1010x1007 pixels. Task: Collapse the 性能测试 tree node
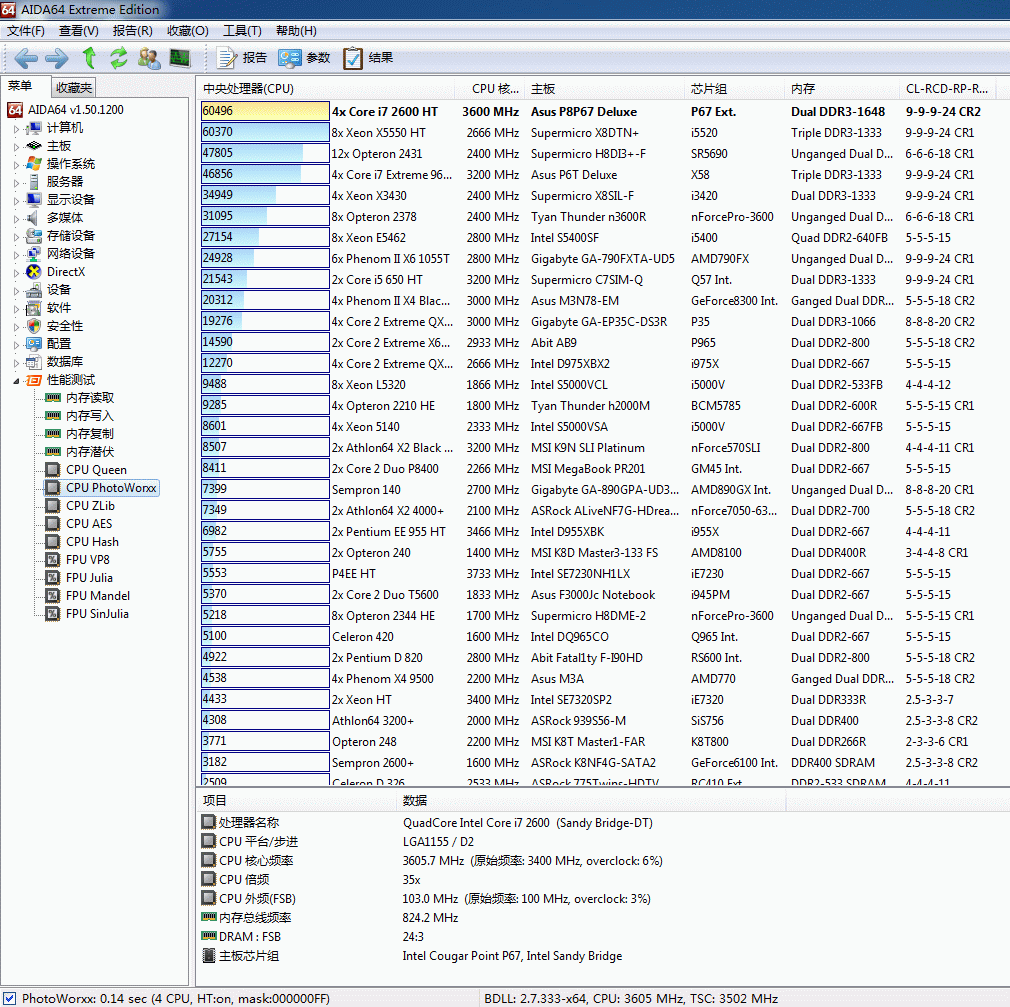16,381
